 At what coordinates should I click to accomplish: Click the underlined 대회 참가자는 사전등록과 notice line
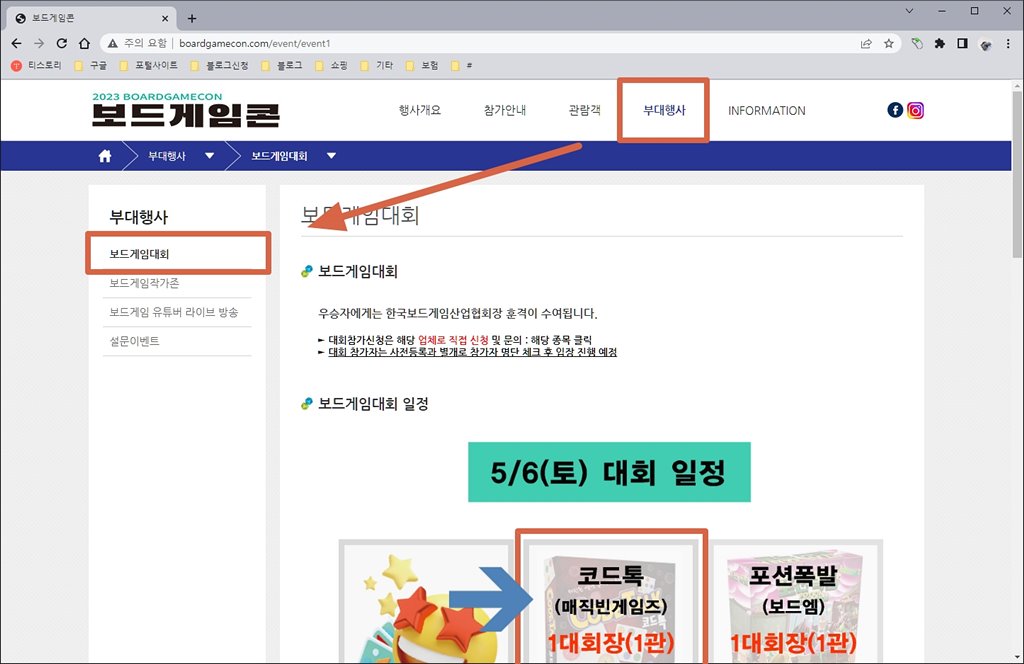tap(472, 352)
